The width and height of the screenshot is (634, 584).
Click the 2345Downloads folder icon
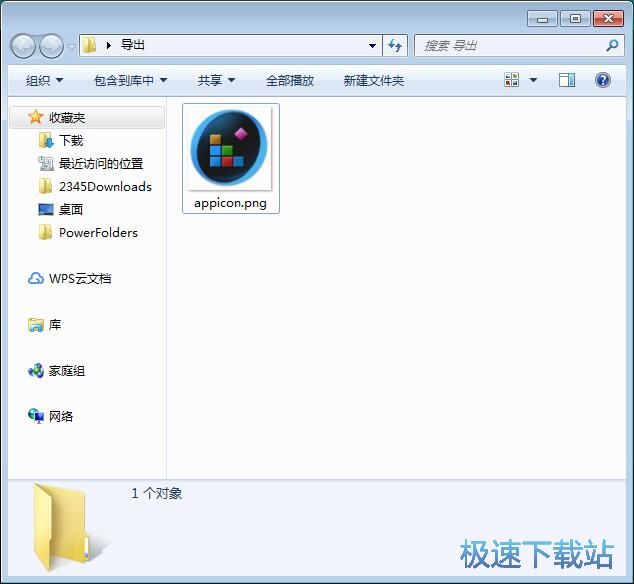[45, 186]
